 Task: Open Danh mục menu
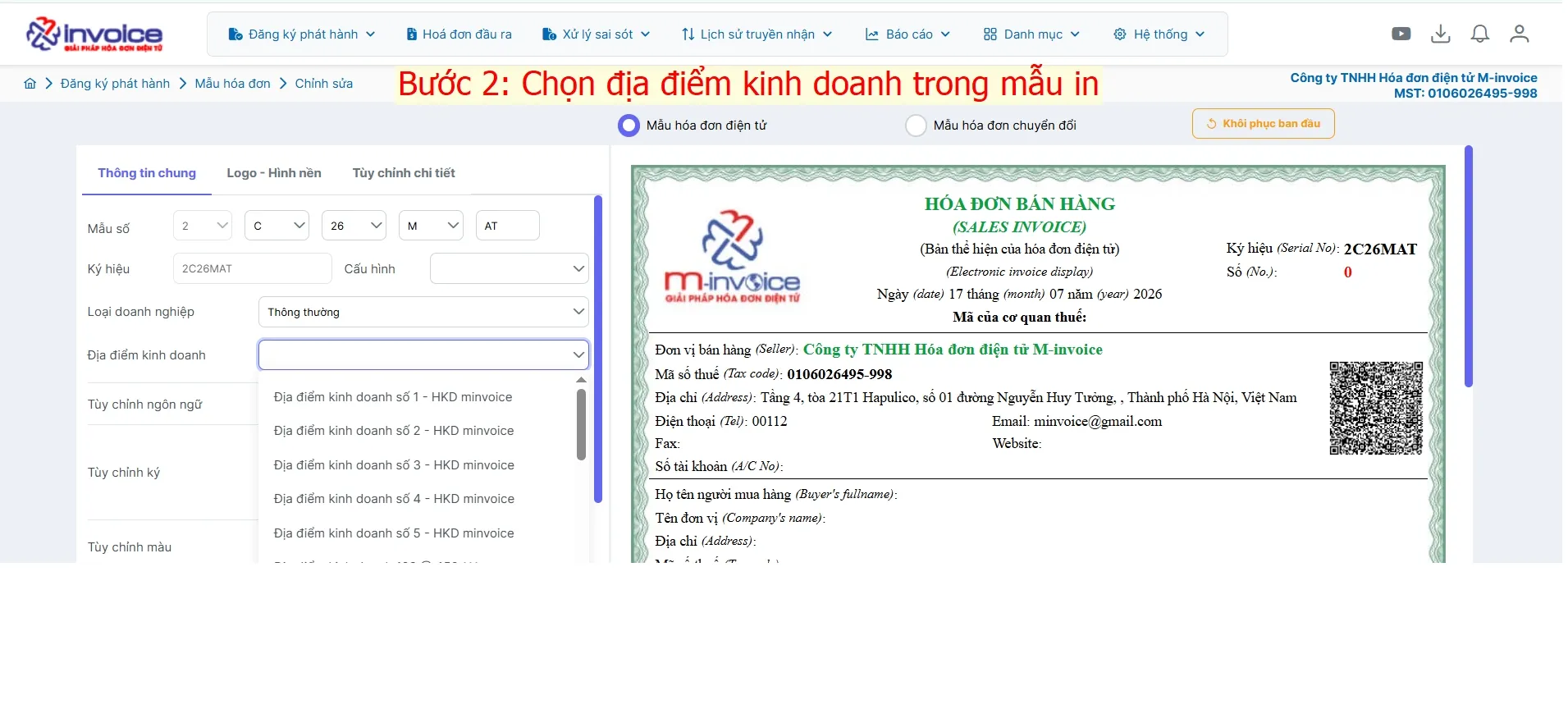pyautogui.click(x=1031, y=34)
